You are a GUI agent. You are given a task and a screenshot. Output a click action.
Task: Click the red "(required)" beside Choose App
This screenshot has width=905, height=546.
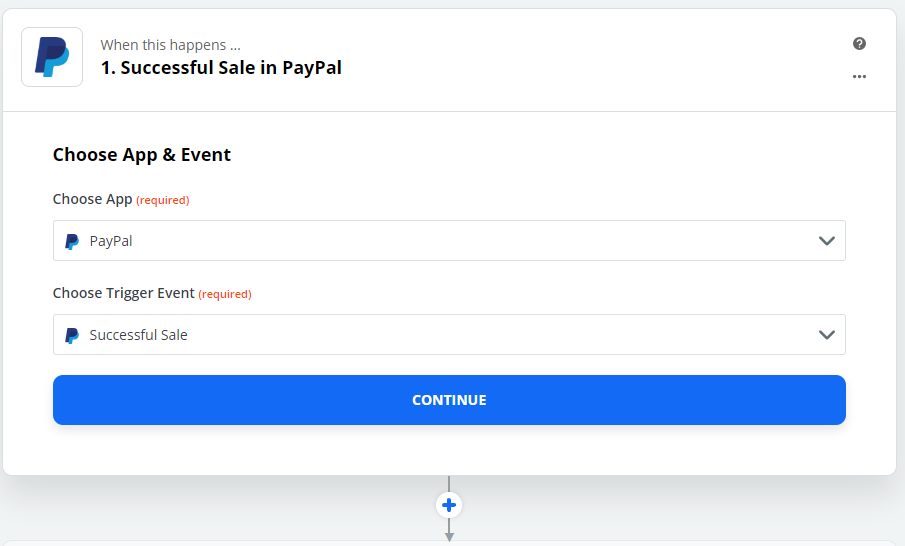163,200
